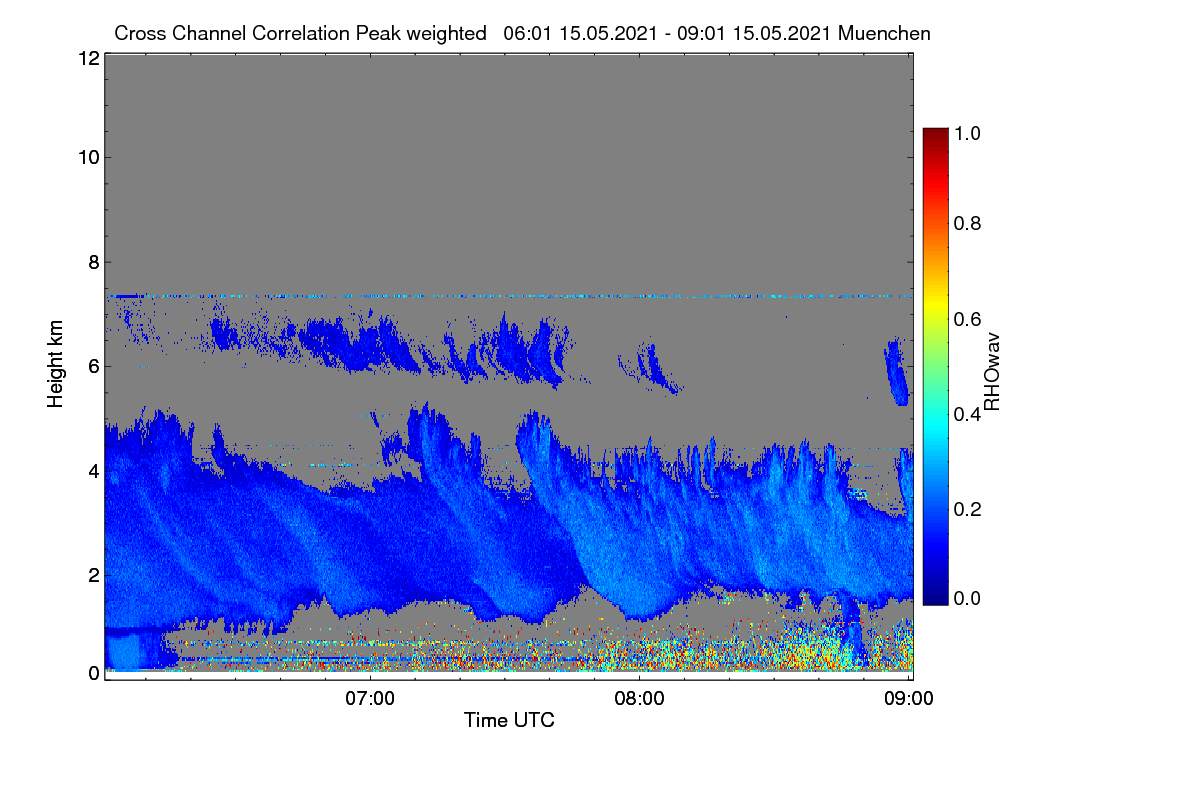The height and width of the screenshot is (800, 1200).
Task: Click the 'RHOwav' colorbar label
Action: (x=992, y=372)
